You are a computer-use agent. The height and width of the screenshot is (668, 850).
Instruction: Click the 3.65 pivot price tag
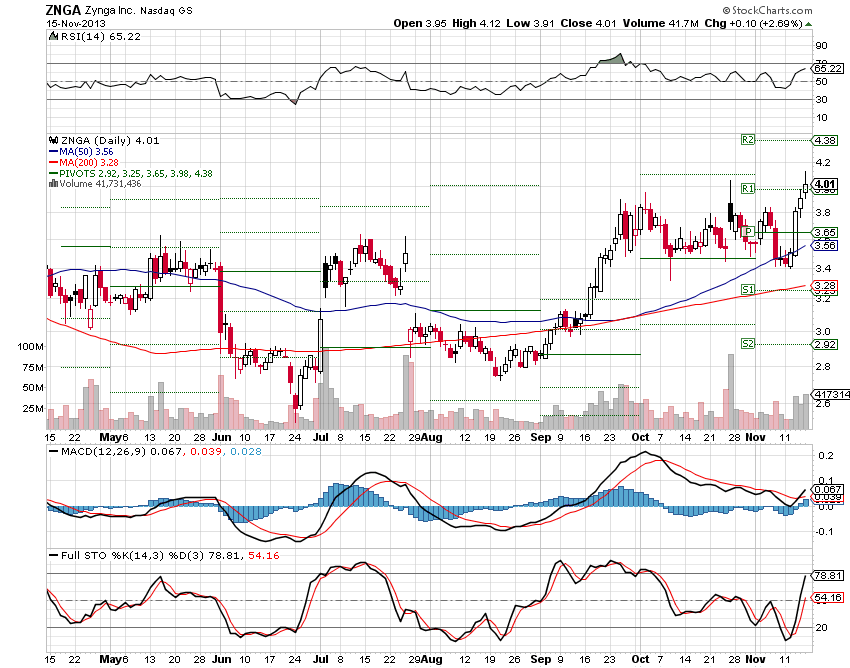[x=825, y=233]
